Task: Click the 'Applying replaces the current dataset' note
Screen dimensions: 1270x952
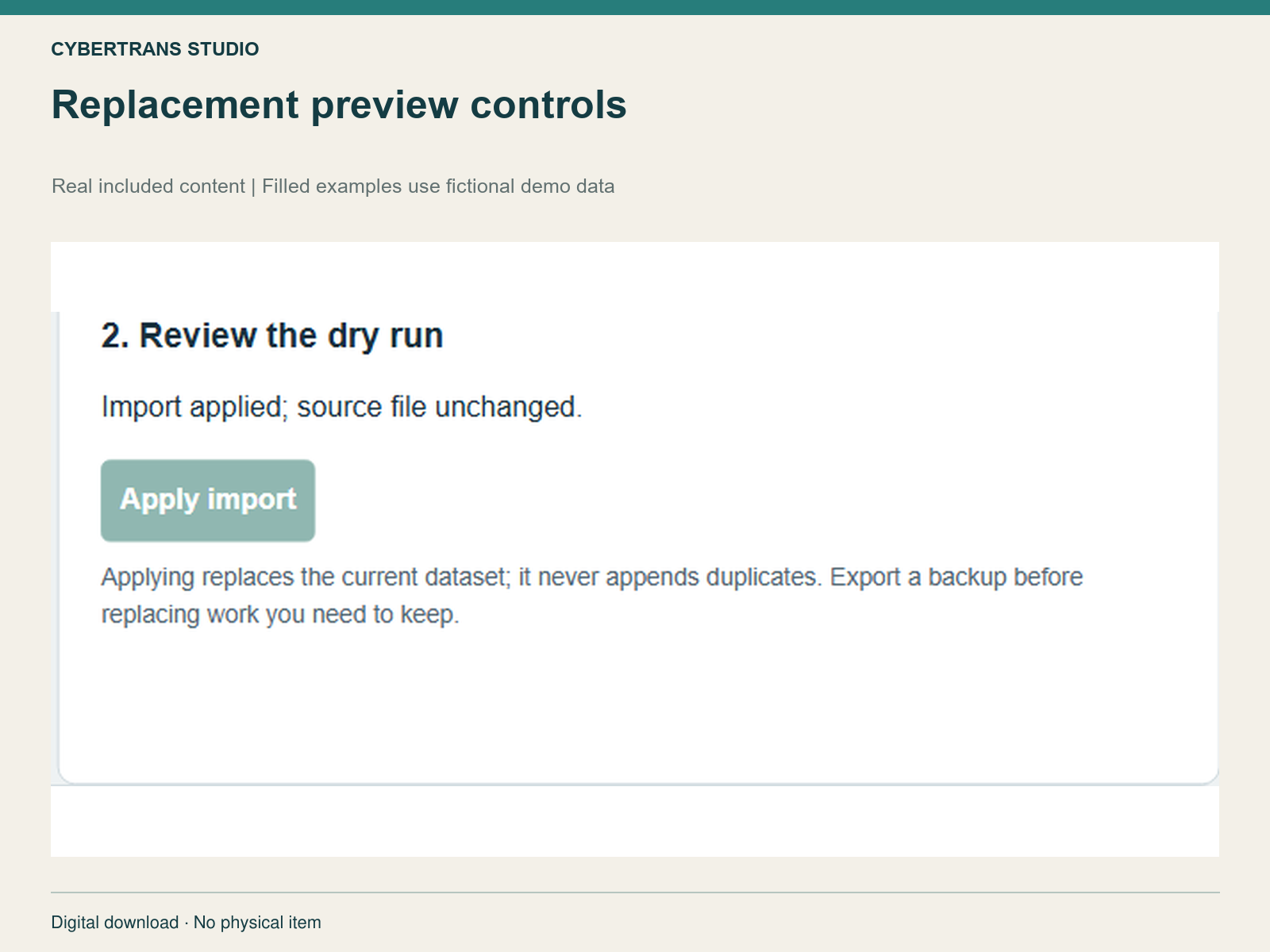Action: tap(592, 595)
